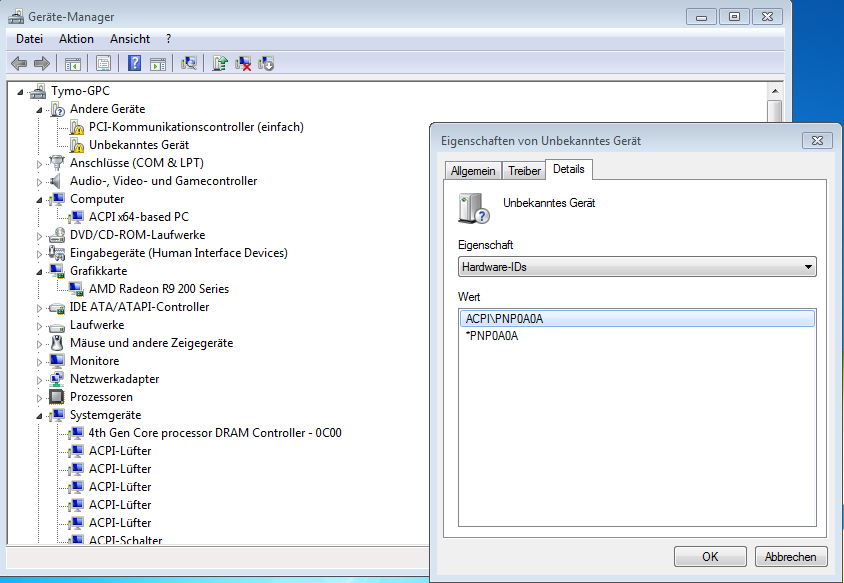Image resolution: width=844 pixels, height=583 pixels.
Task: Scan for hardware changes toolbar icon
Action: point(189,64)
